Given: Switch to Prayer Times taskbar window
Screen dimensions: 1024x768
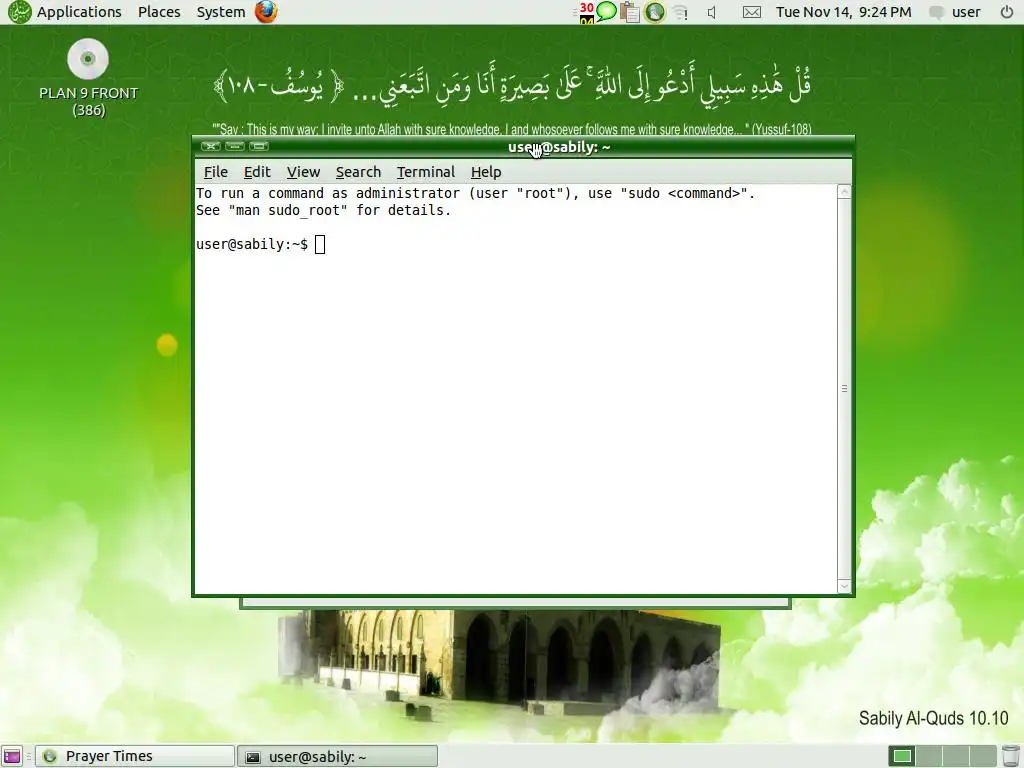Looking at the screenshot, I should pos(135,756).
